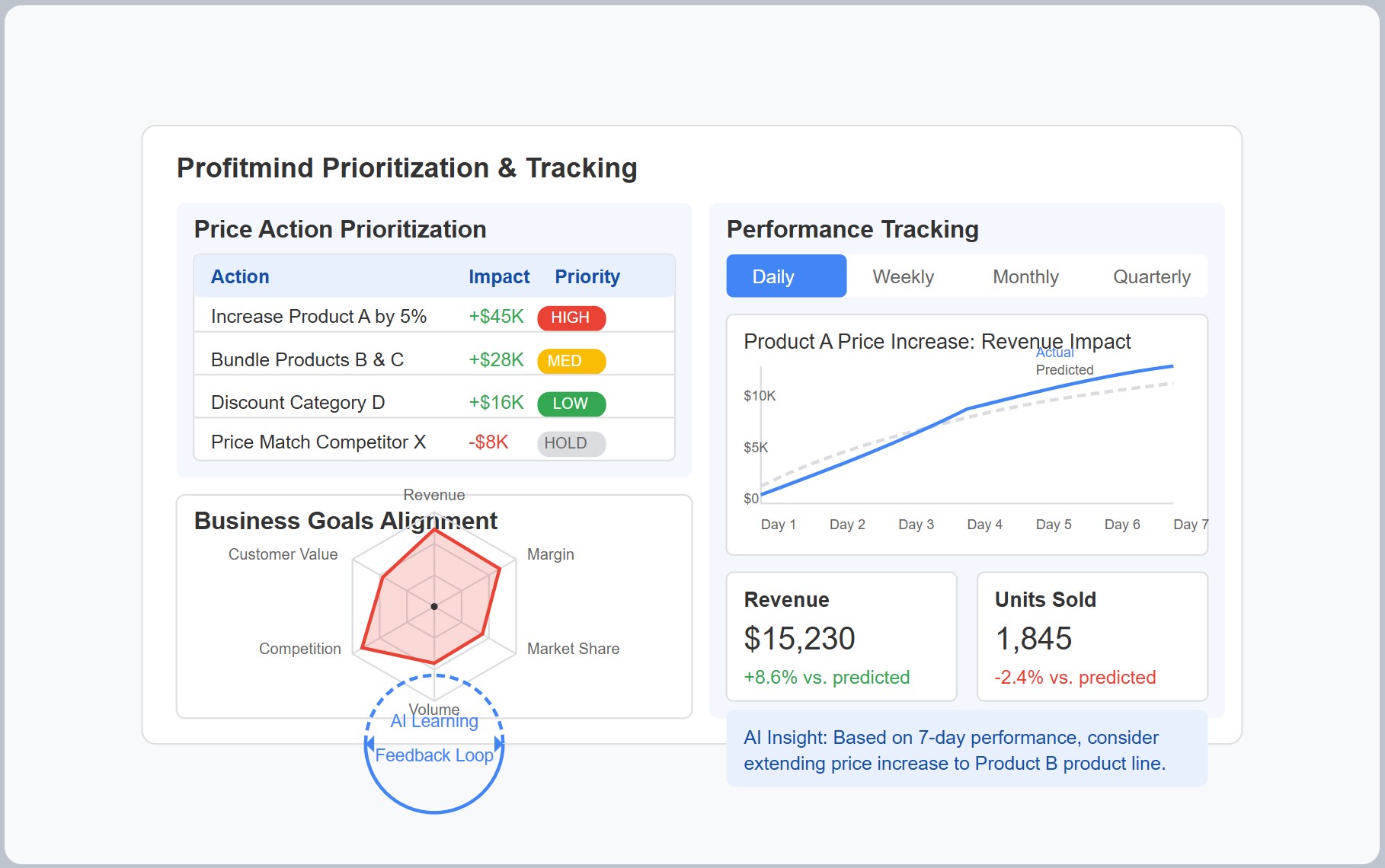
Task: Switch to the Weekly tracking tab
Action: coord(902,276)
